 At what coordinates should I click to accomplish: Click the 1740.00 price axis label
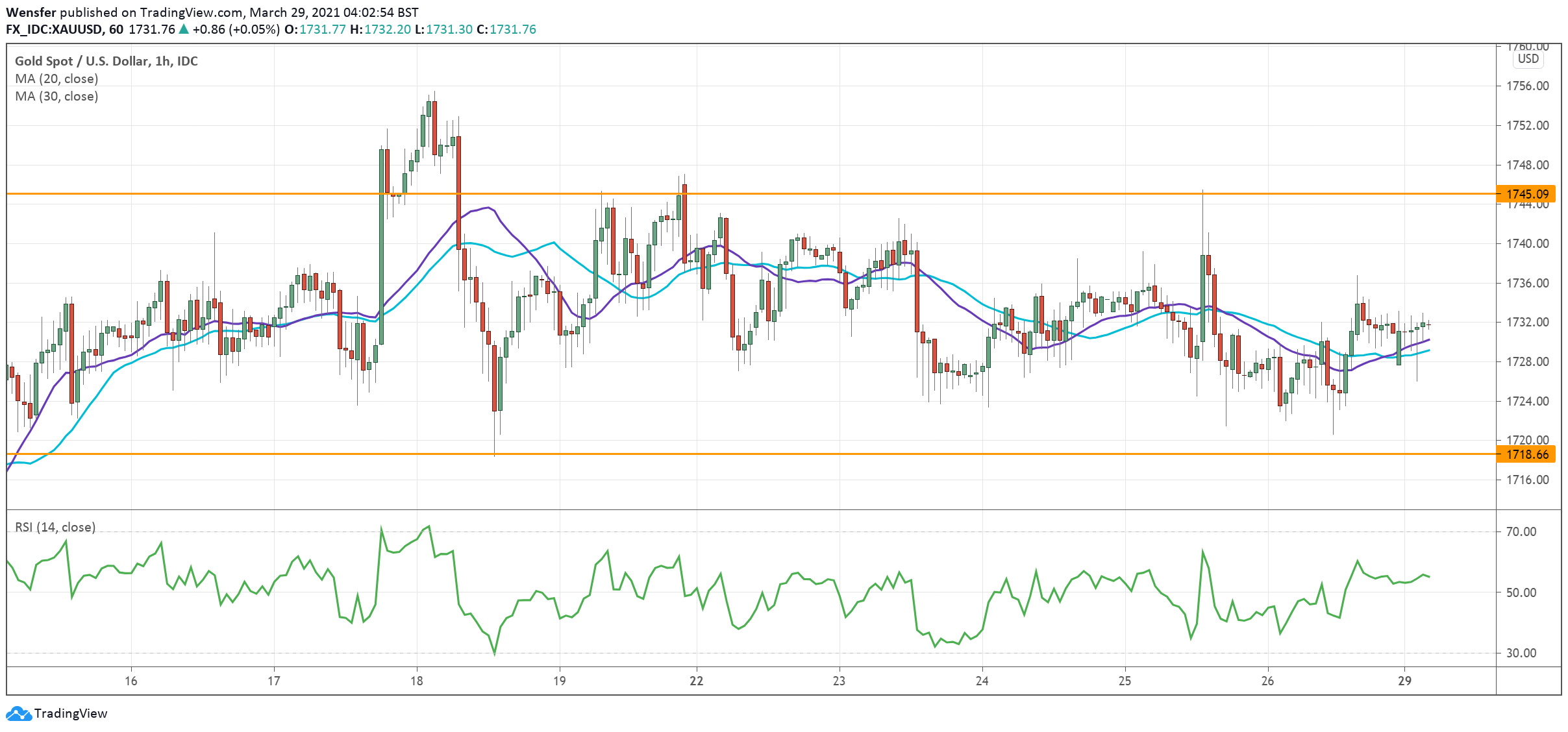coord(1527,243)
